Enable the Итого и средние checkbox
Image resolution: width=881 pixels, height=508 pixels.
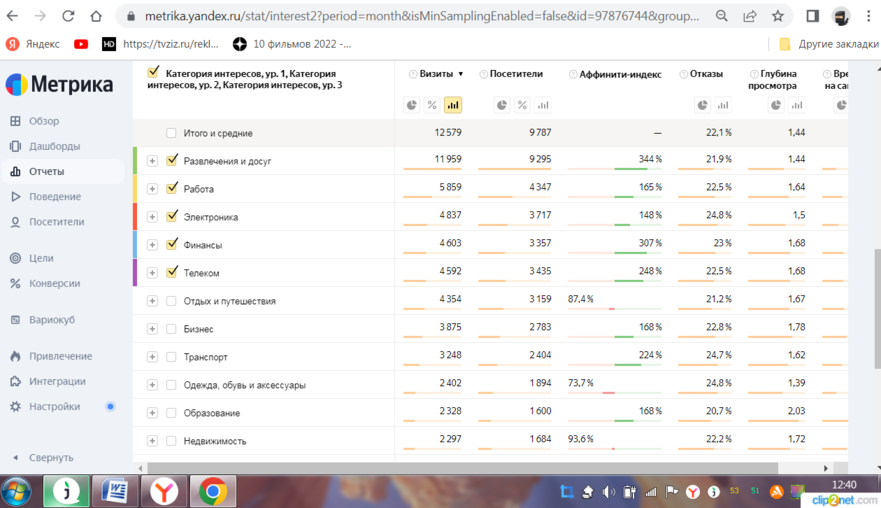click(171, 133)
